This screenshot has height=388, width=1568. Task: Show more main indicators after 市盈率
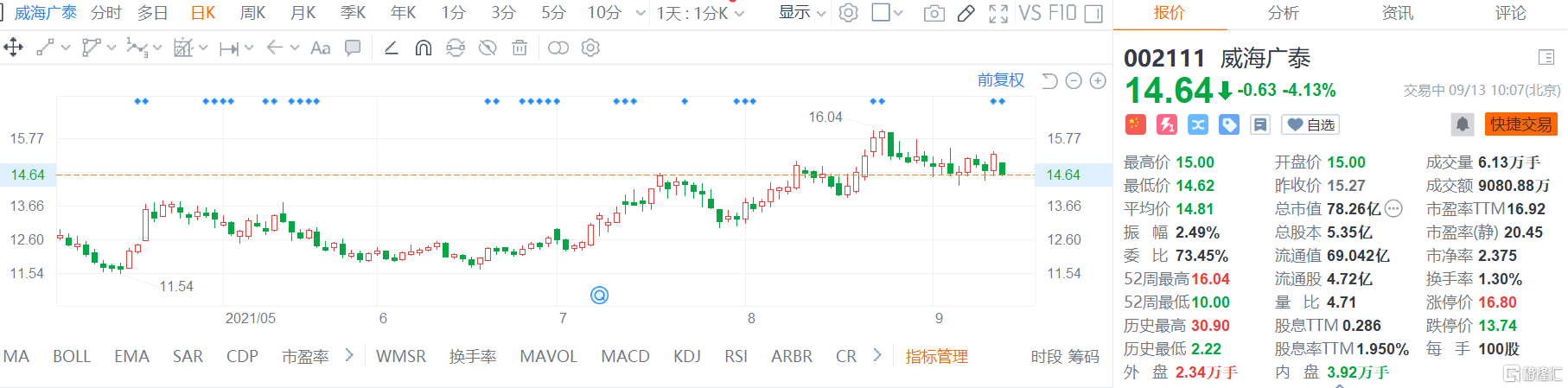click(349, 355)
